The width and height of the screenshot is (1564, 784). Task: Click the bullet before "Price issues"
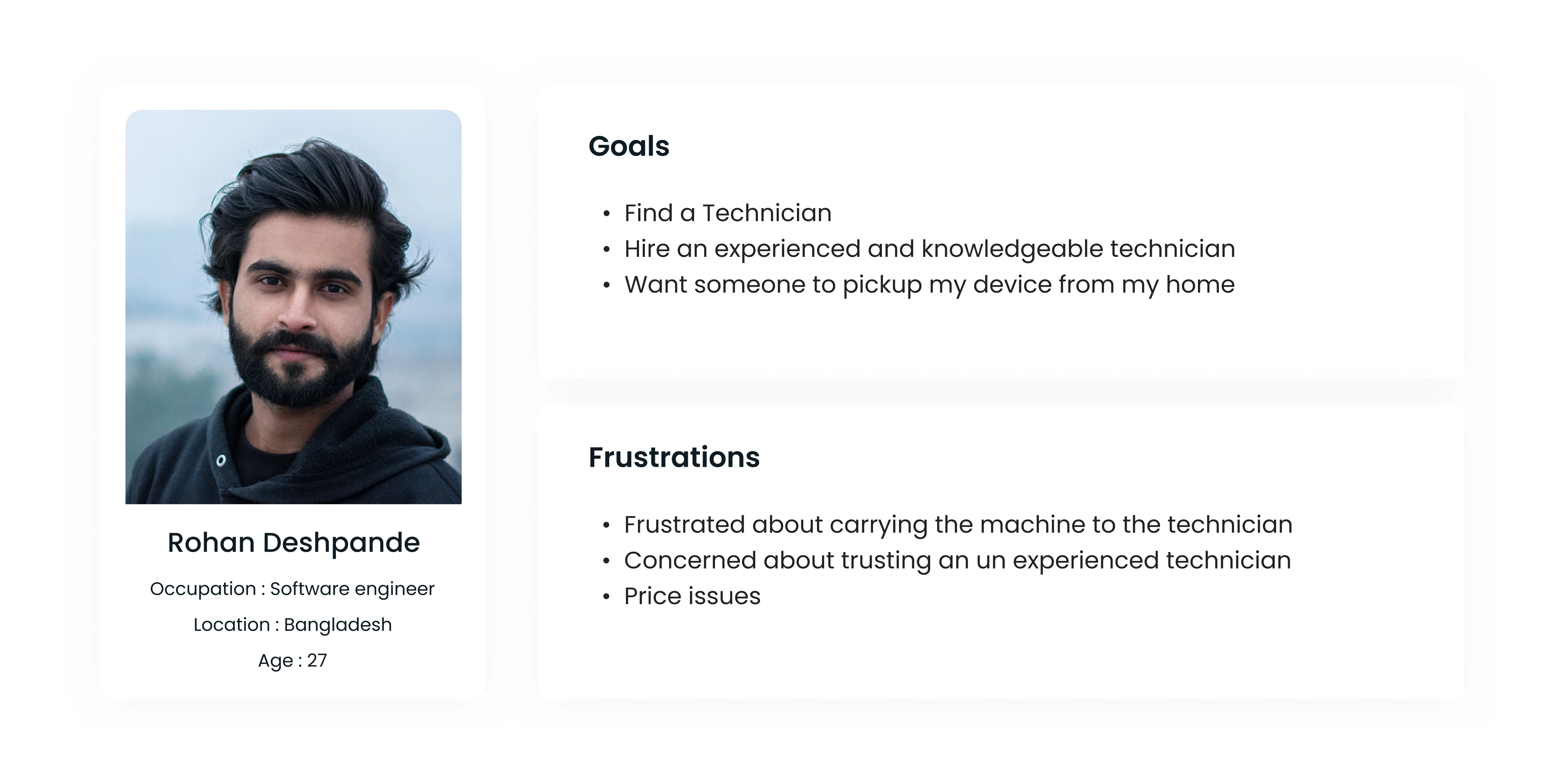(606, 596)
